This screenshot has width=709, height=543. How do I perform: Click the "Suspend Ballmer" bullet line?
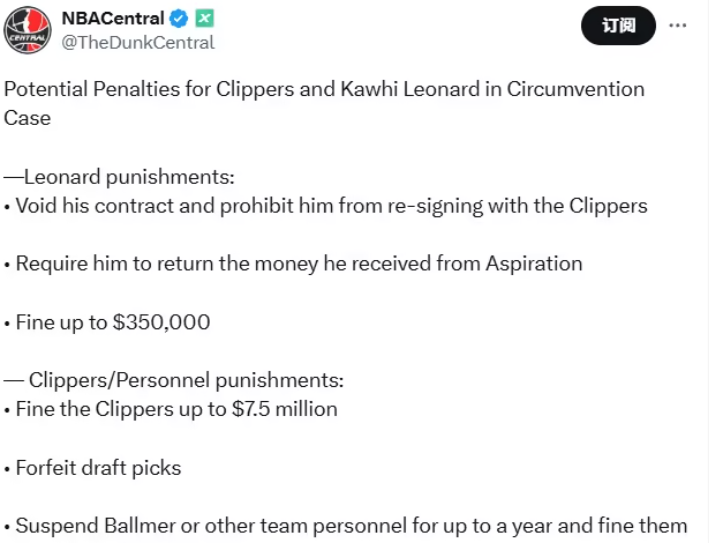345,526
